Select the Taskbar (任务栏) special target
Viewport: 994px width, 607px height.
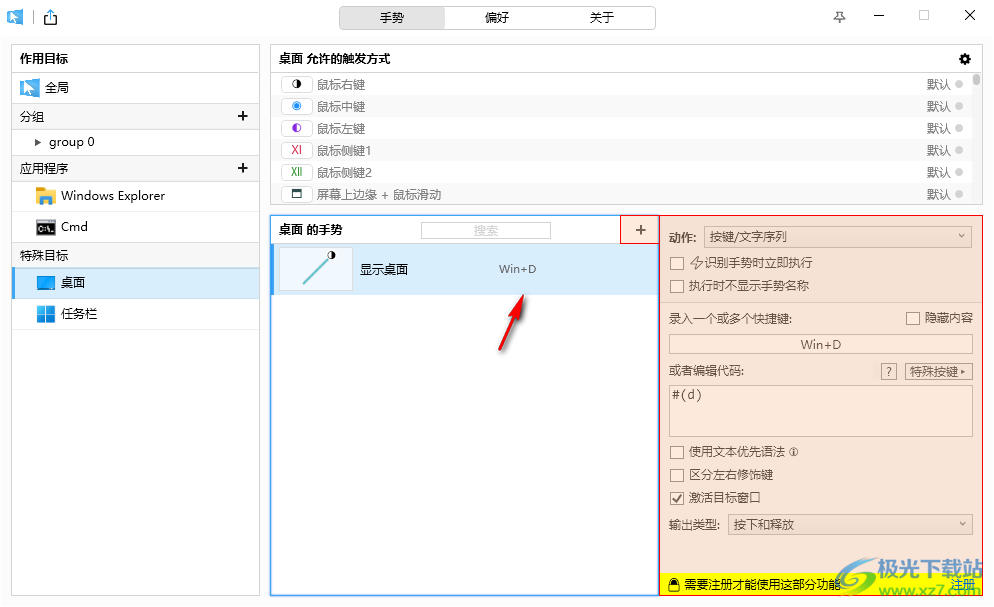pos(135,314)
